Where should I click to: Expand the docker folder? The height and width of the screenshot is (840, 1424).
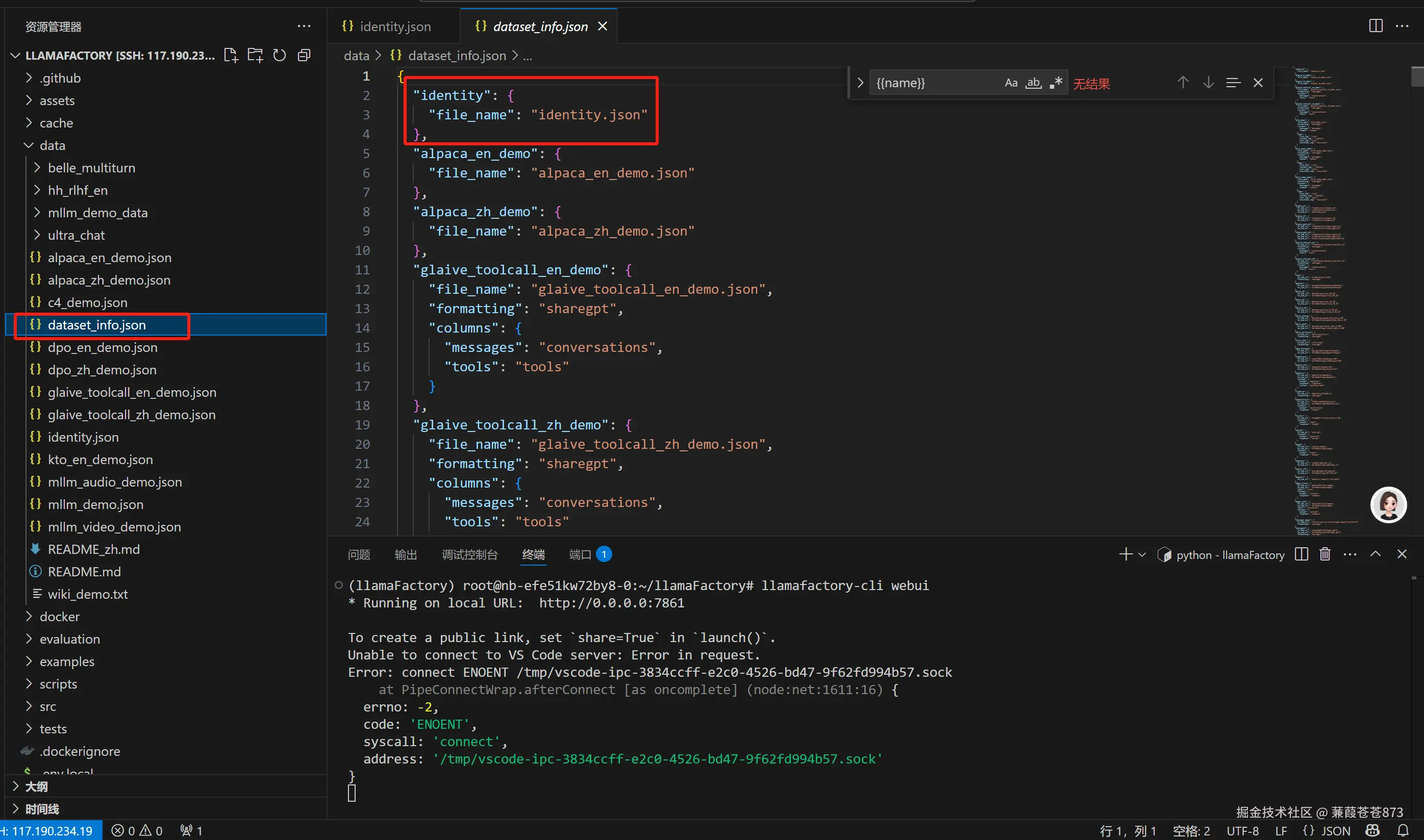click(60, 617)
